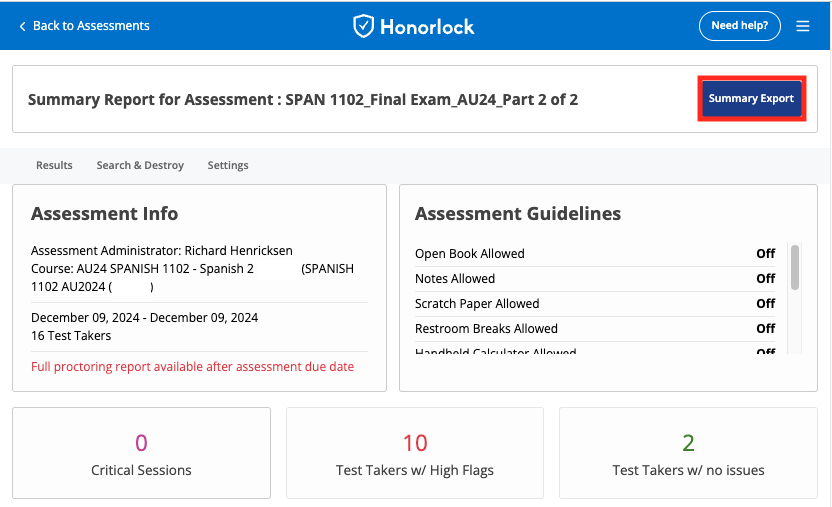Screen dimensions: 832x507
Task: Open Test Takers w/ no issues card
Action: (688, 453)
